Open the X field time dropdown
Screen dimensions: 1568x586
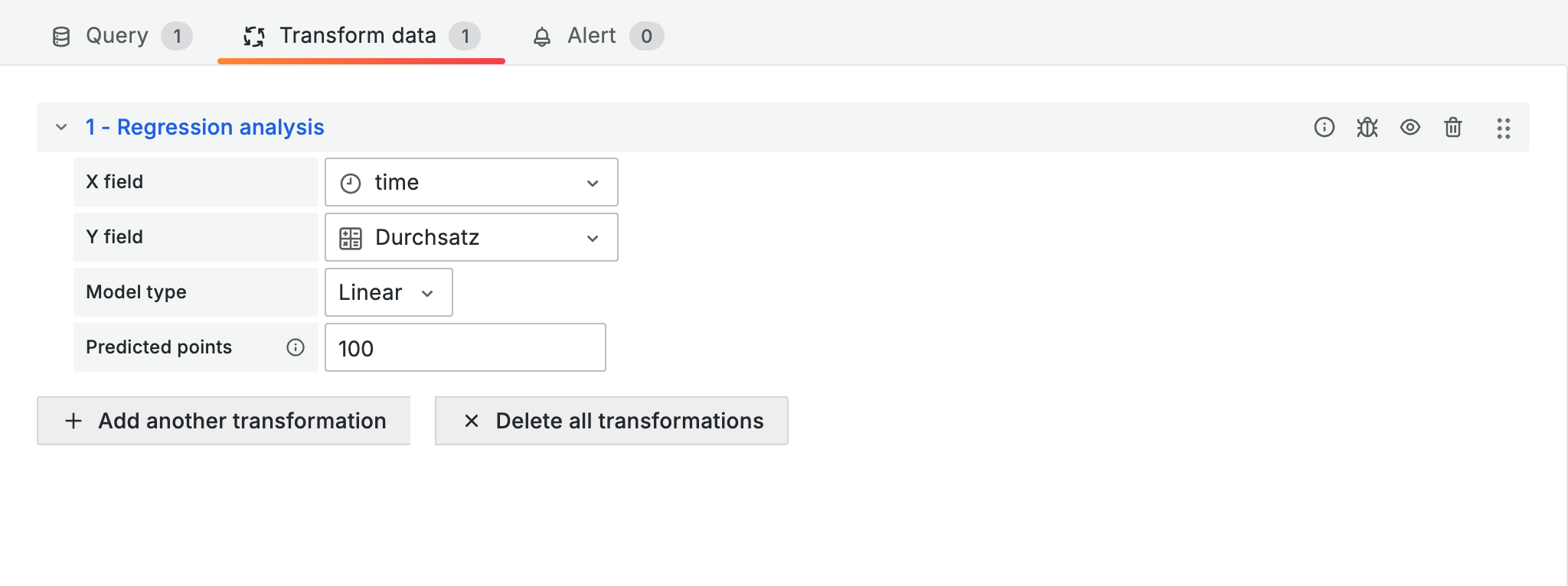(471, 182)
